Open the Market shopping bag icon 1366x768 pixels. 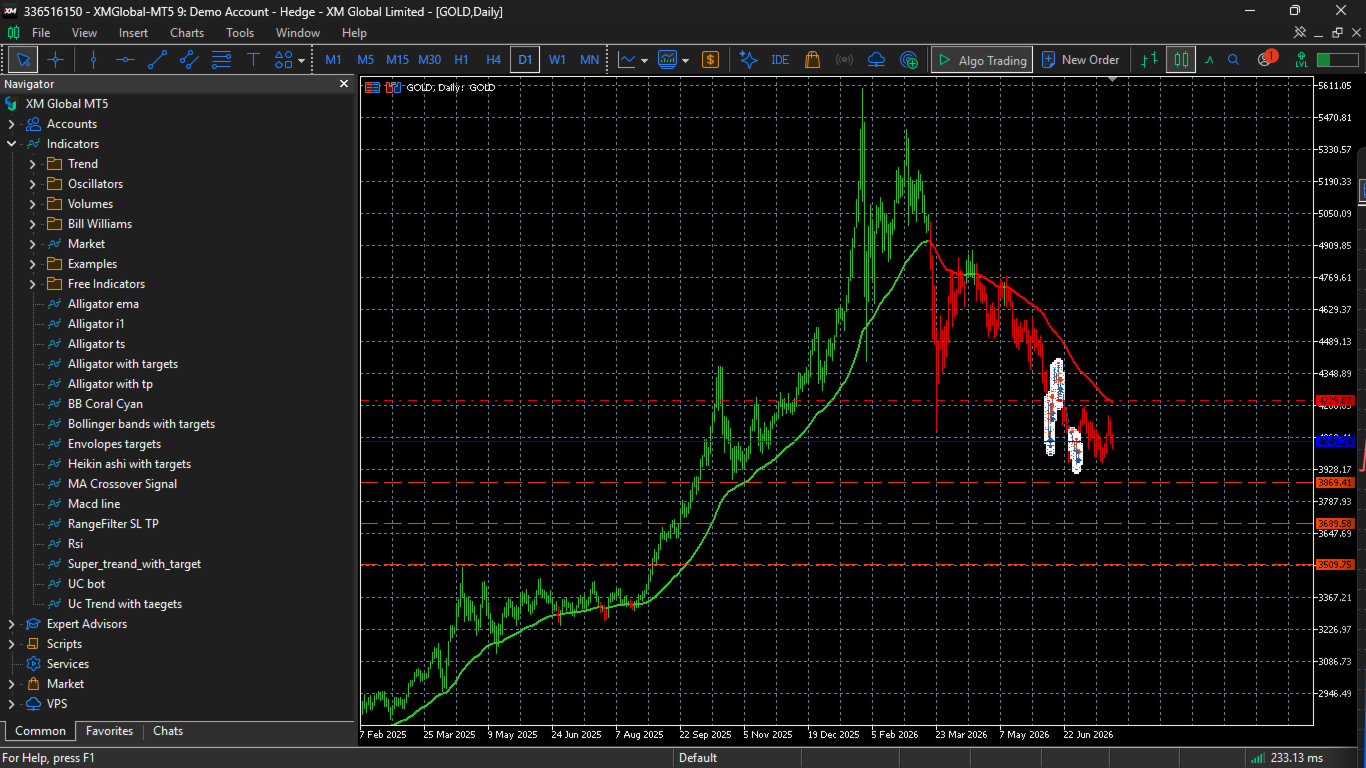point(812,60)
